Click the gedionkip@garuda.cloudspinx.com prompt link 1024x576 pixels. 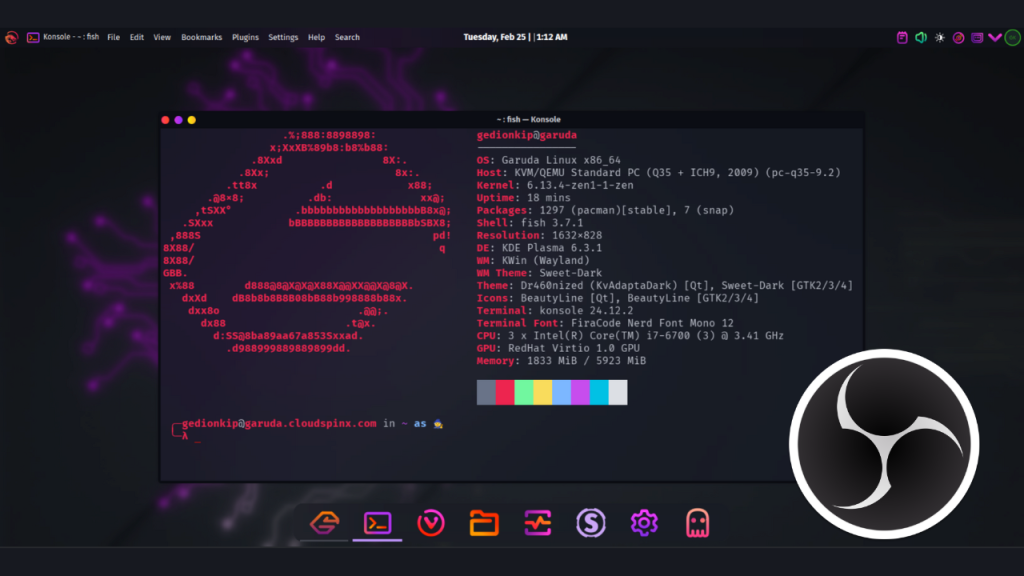281,423
